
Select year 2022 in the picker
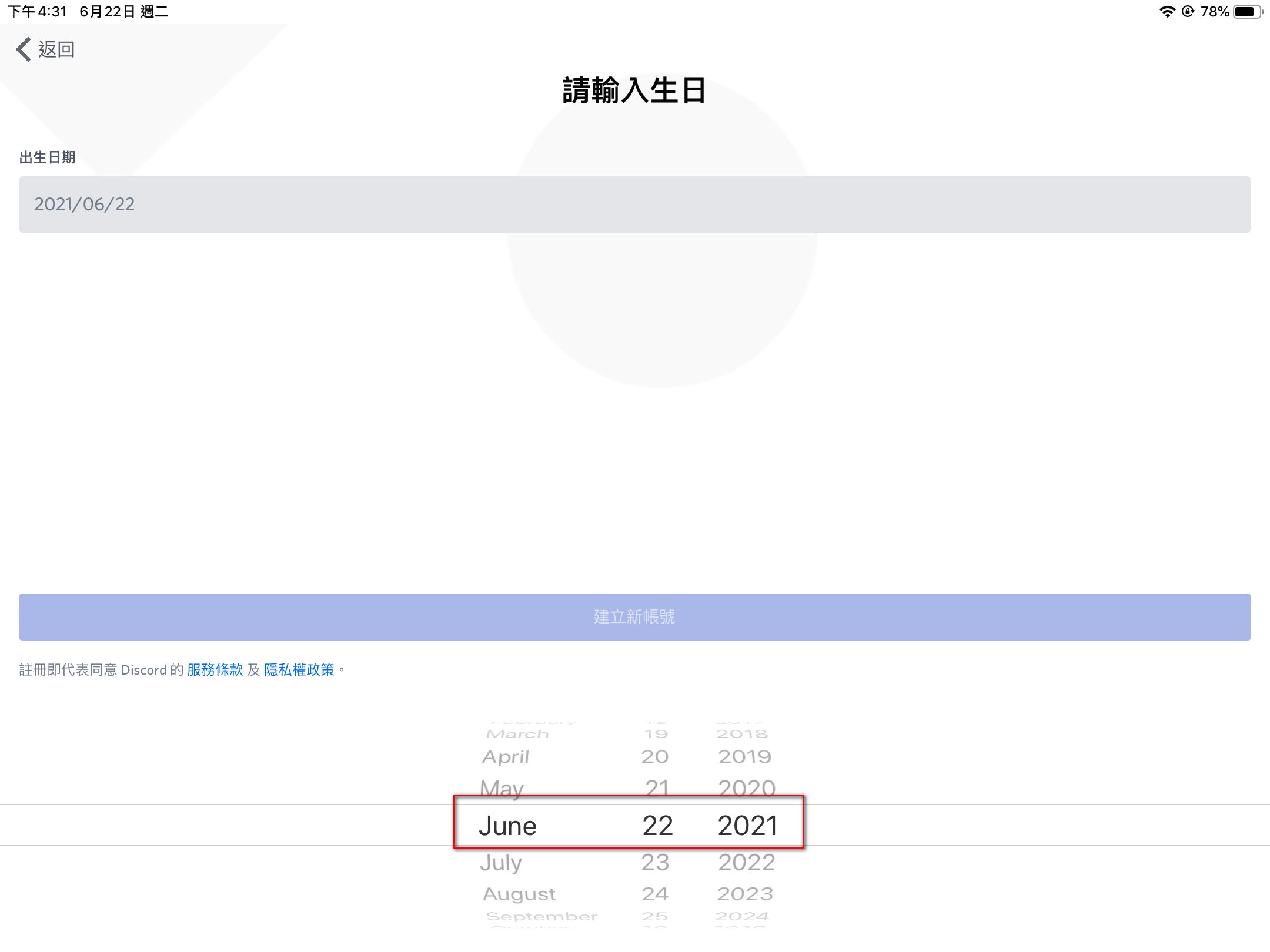(x=747, y=863)
